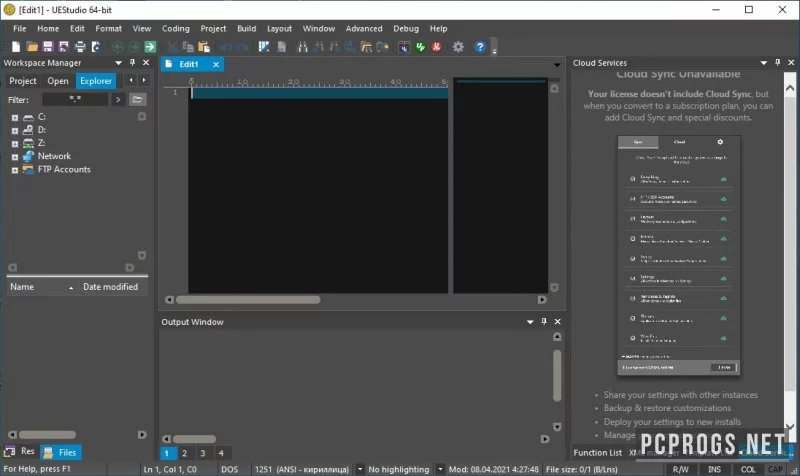
Task: Toggle auto-hide pin on Output Window
Action: click(544, 321)
